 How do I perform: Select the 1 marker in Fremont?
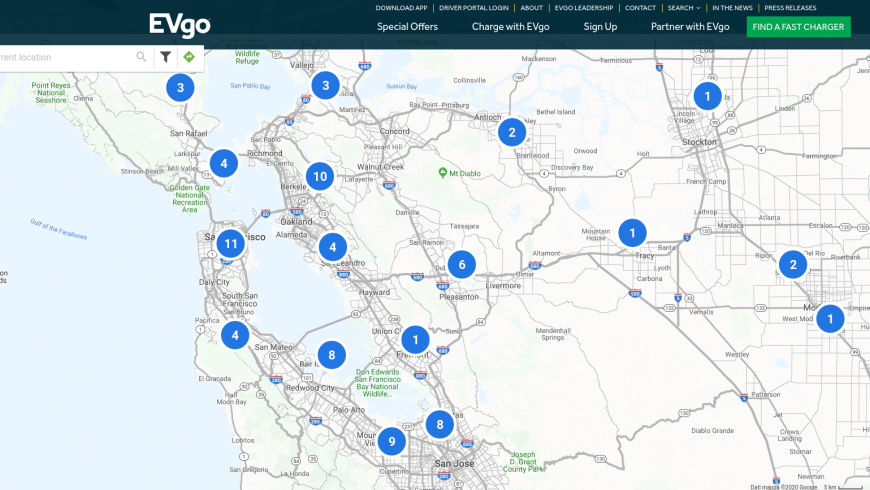click(x=416, y=340)
